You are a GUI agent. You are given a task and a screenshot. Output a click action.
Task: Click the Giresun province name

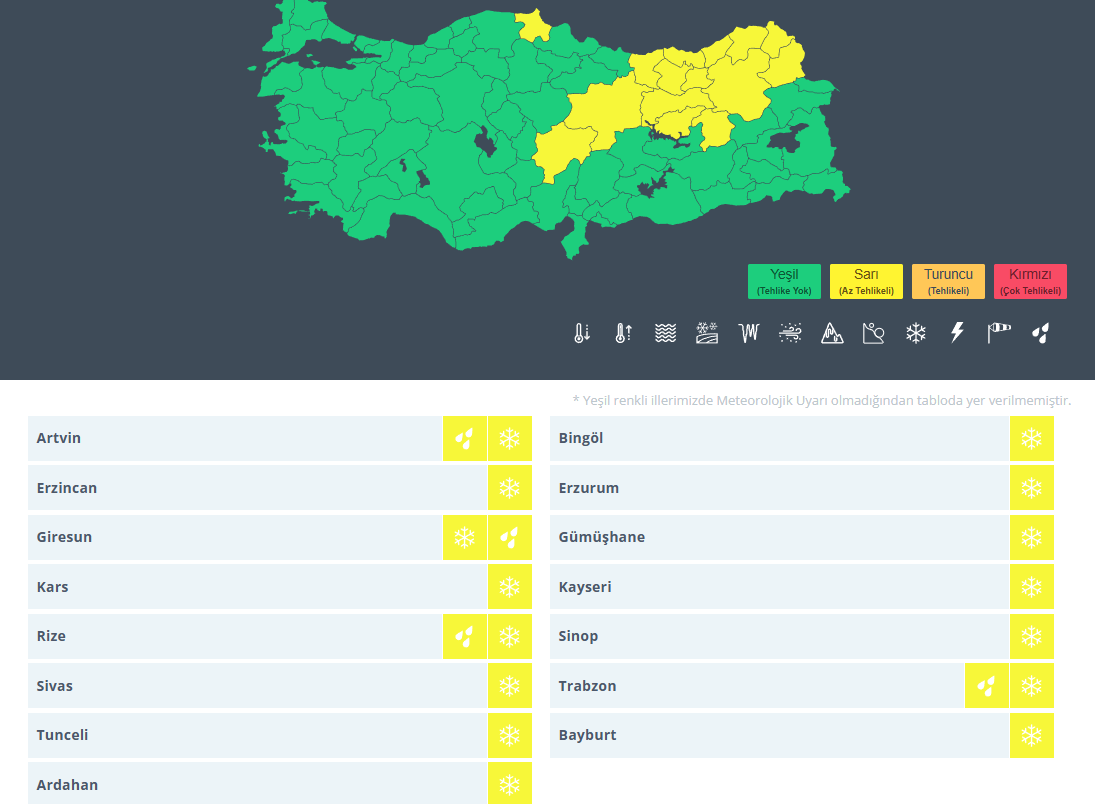(64, 537)
